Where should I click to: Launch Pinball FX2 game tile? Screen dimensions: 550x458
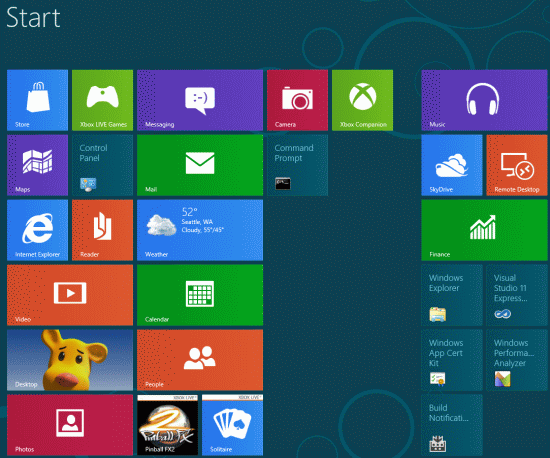(x=167, y=425)
